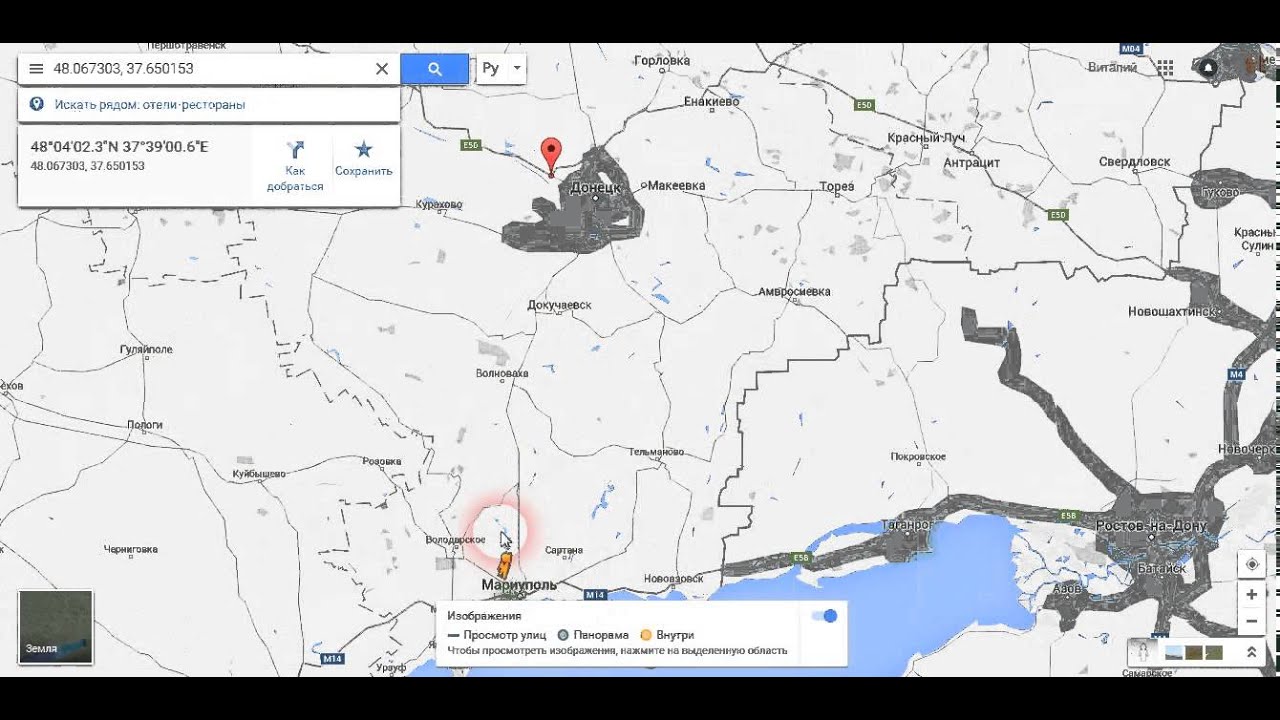Click the Макеевка city label
Image resolution: width=1280 pixels, height=720 pixels.
point(676,186)
